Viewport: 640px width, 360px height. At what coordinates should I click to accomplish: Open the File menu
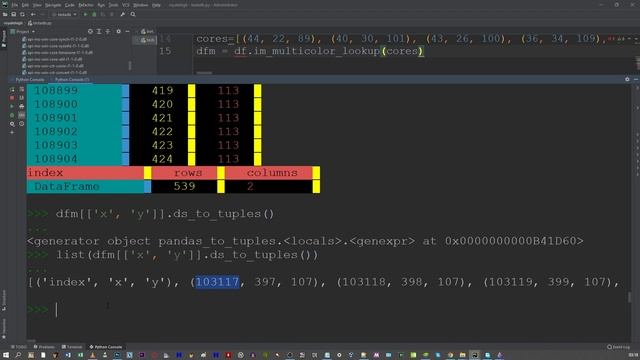click(x=15, y=5)
